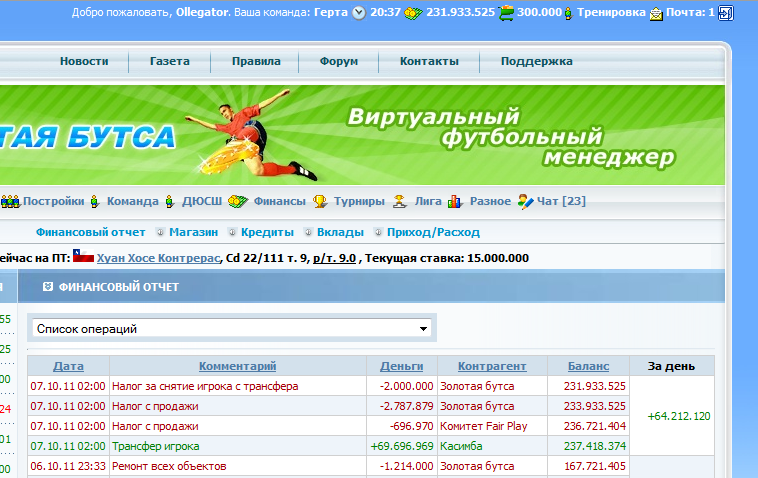Image resolution: width=758 pixels, height=478 pixels.
Task: Switch to the Магазин subtab
Action: pos(193,232)
